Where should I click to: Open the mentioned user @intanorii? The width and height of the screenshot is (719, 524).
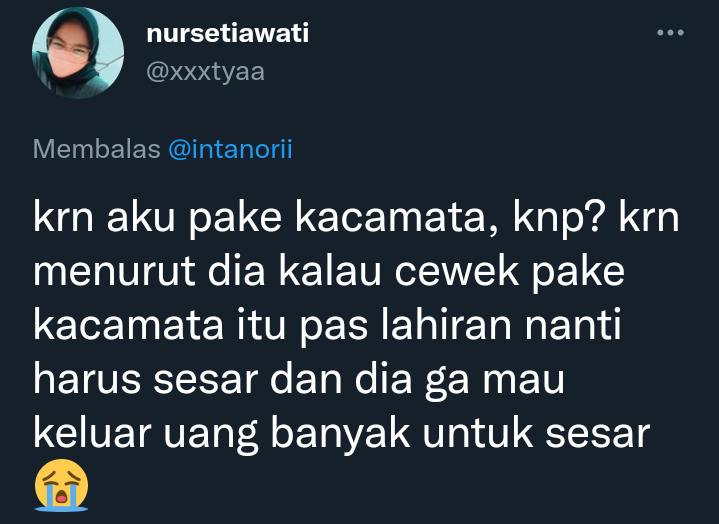point(230,149)
